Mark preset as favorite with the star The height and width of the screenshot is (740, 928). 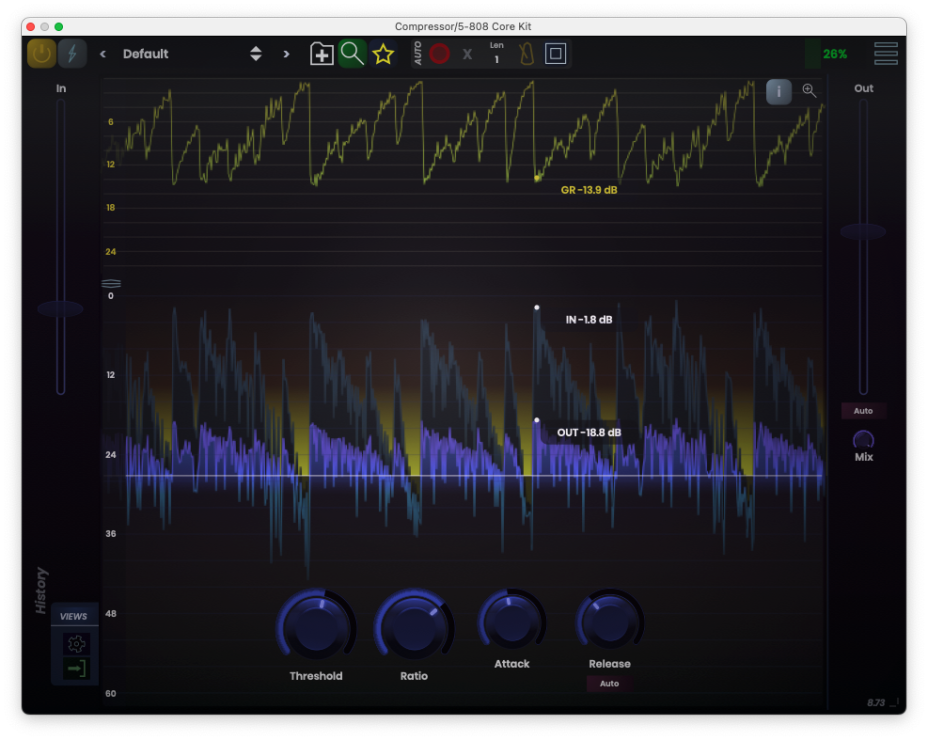(383, 54)
